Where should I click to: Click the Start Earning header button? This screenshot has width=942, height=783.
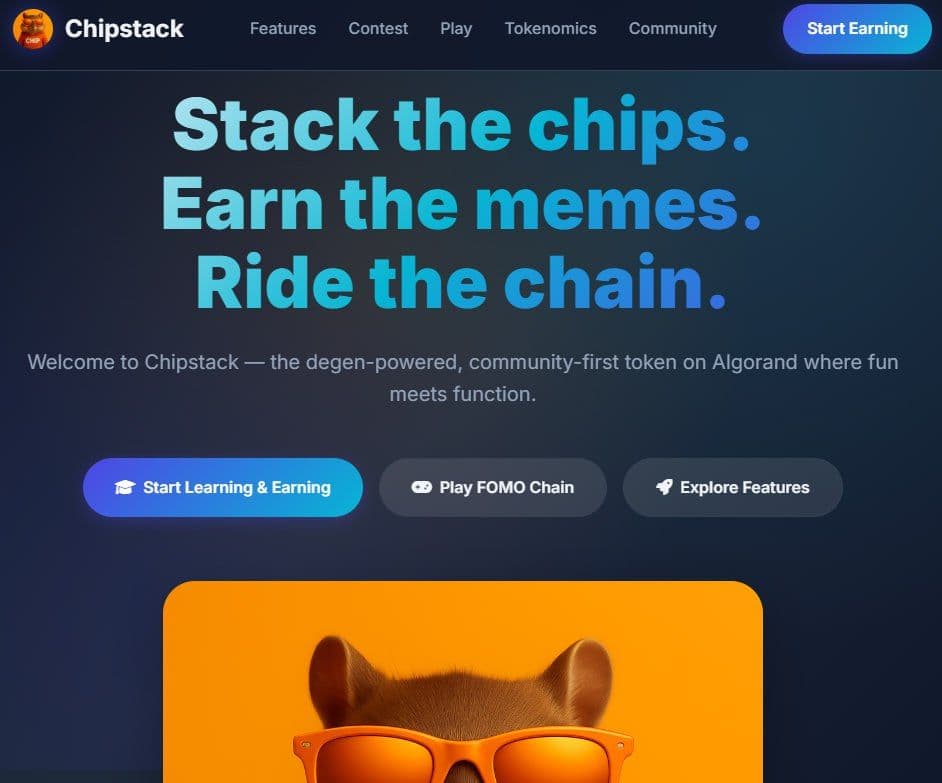click(857, 29)
